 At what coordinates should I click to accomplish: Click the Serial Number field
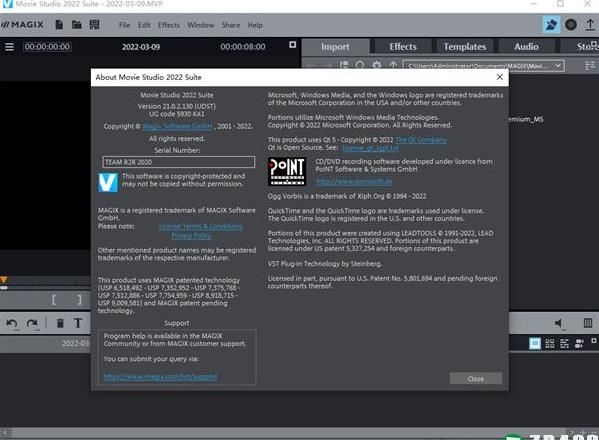(178, 162)
